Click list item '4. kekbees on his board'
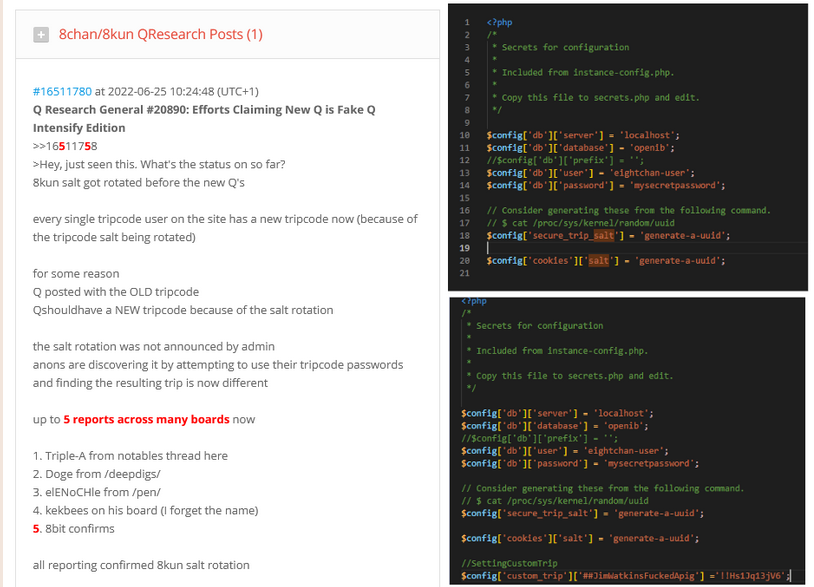 (145, 510)
